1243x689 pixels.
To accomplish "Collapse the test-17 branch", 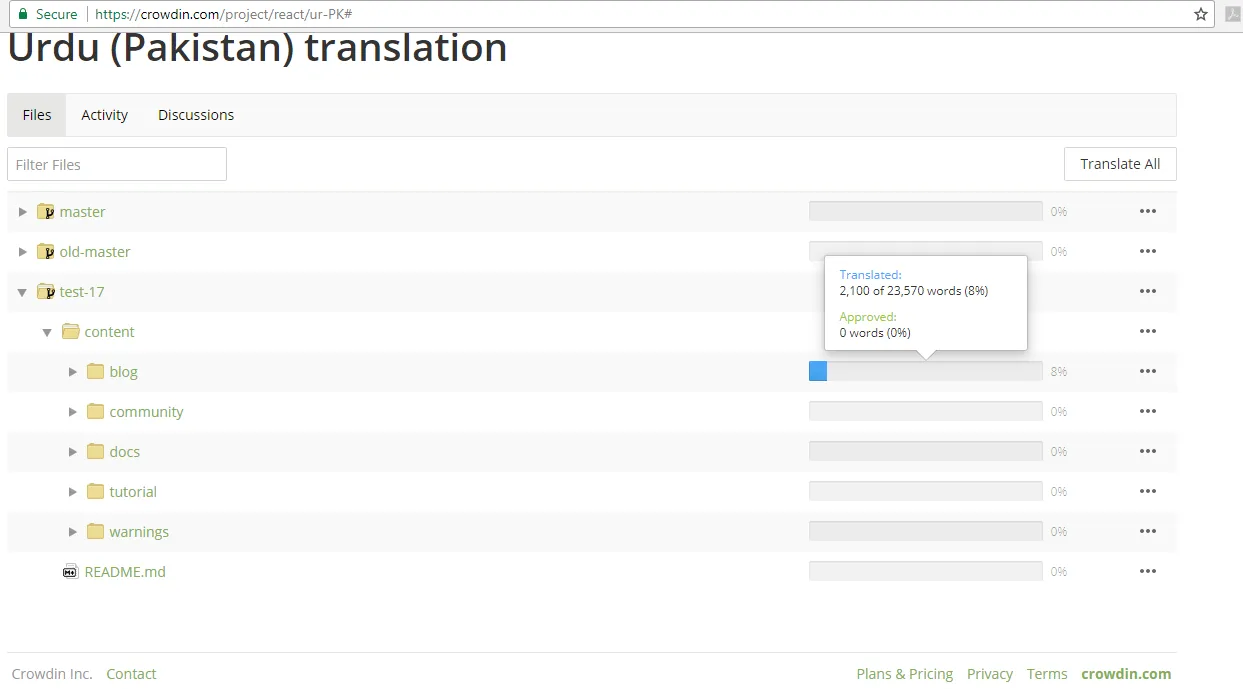I will point(22,293).
